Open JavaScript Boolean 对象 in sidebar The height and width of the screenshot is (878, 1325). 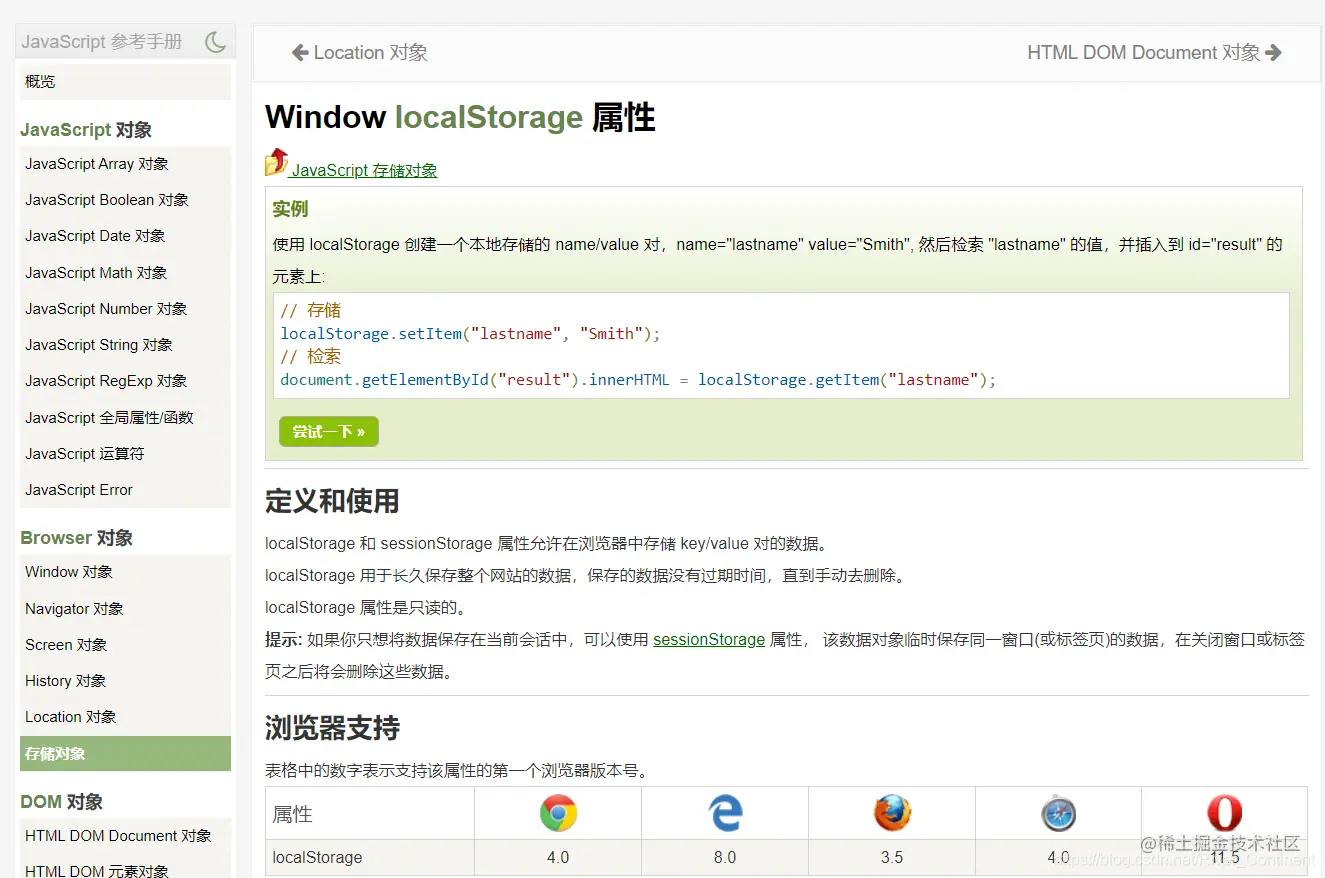125,200
